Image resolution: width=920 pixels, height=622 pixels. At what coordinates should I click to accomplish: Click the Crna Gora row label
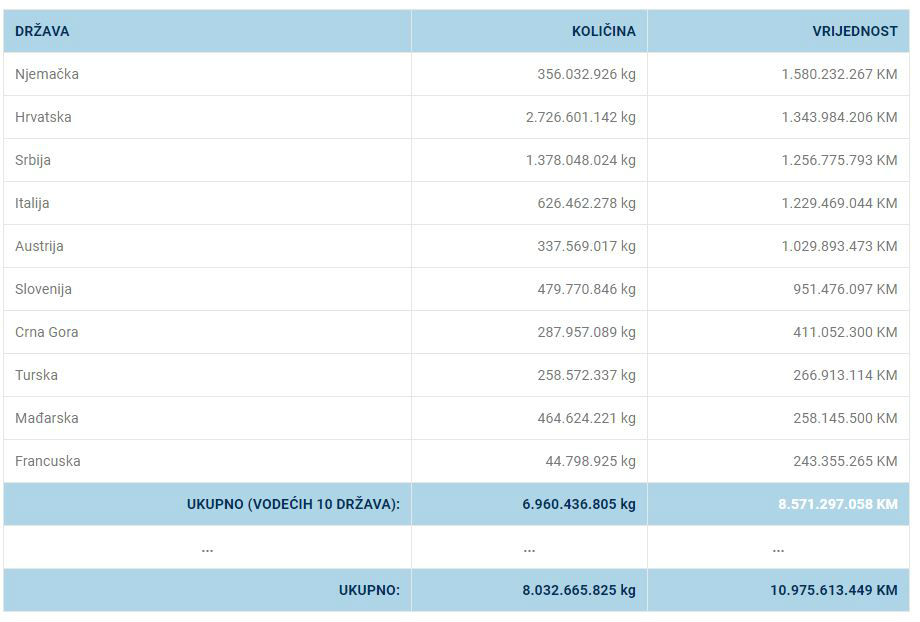(46, 332)
